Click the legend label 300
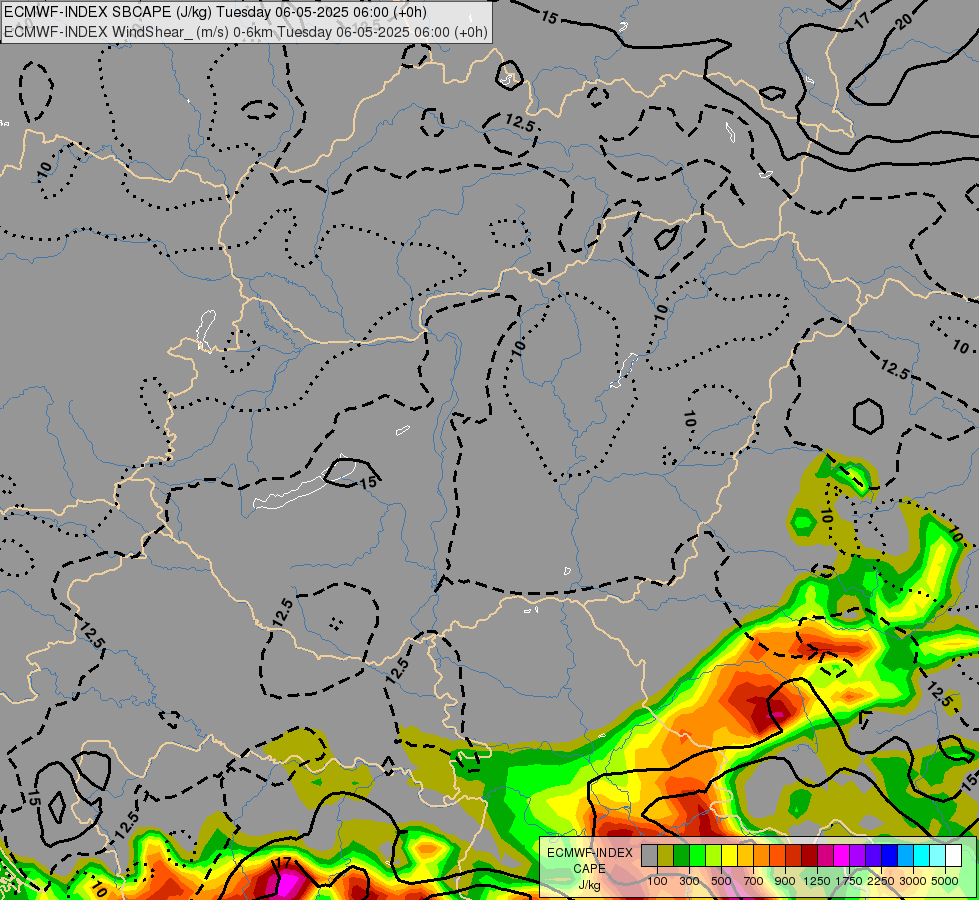The image size is (979, 900). (689, 881)
